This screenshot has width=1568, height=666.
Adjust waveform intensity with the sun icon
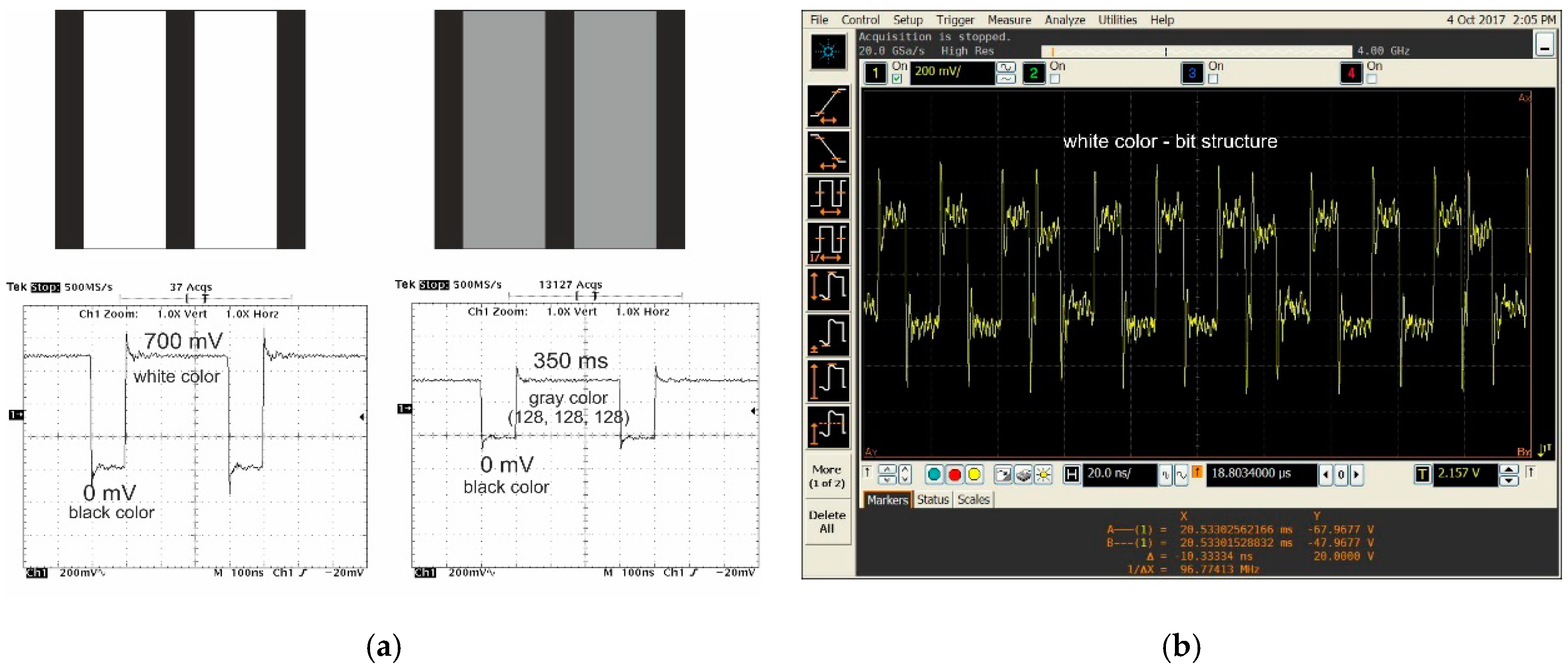click(1043, 474)
